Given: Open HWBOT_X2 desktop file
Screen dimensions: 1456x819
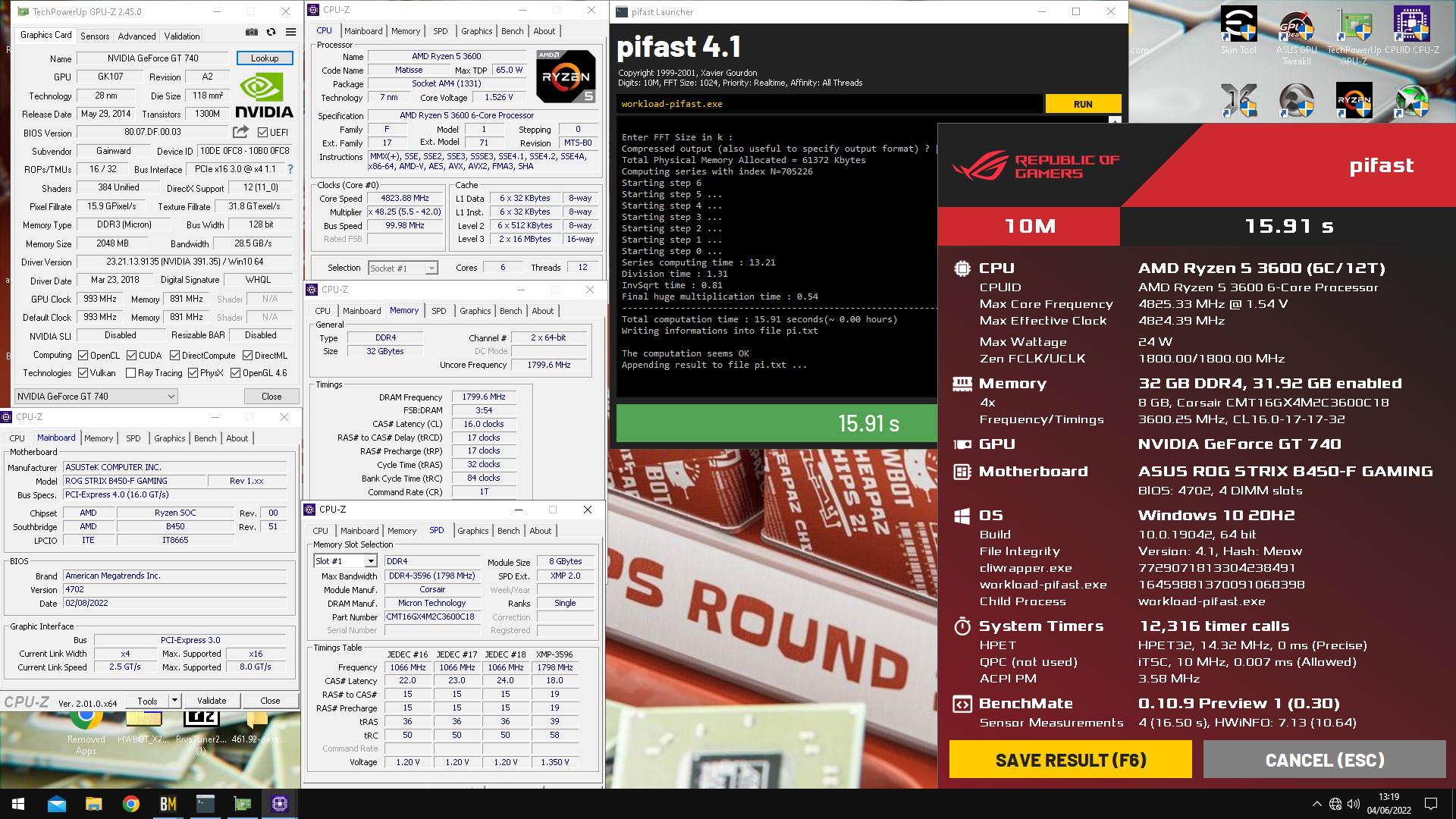Looking at the screenshot, I should click(x=143, y=728).
